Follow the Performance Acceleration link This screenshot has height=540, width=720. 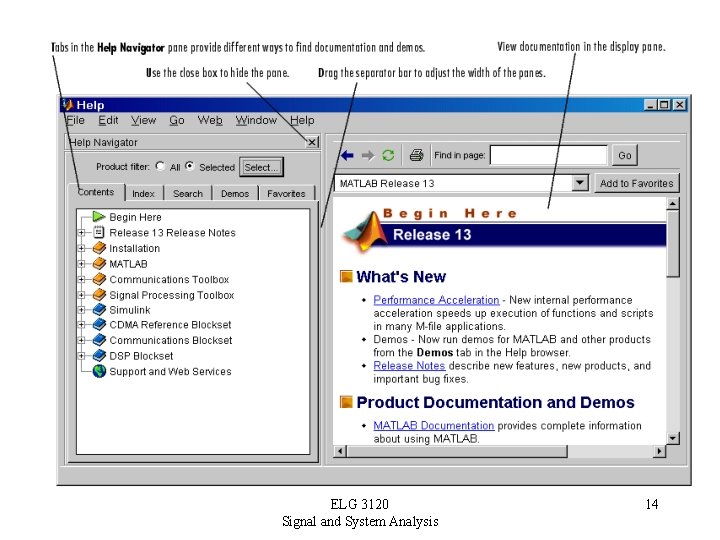[x=436, y=300]
